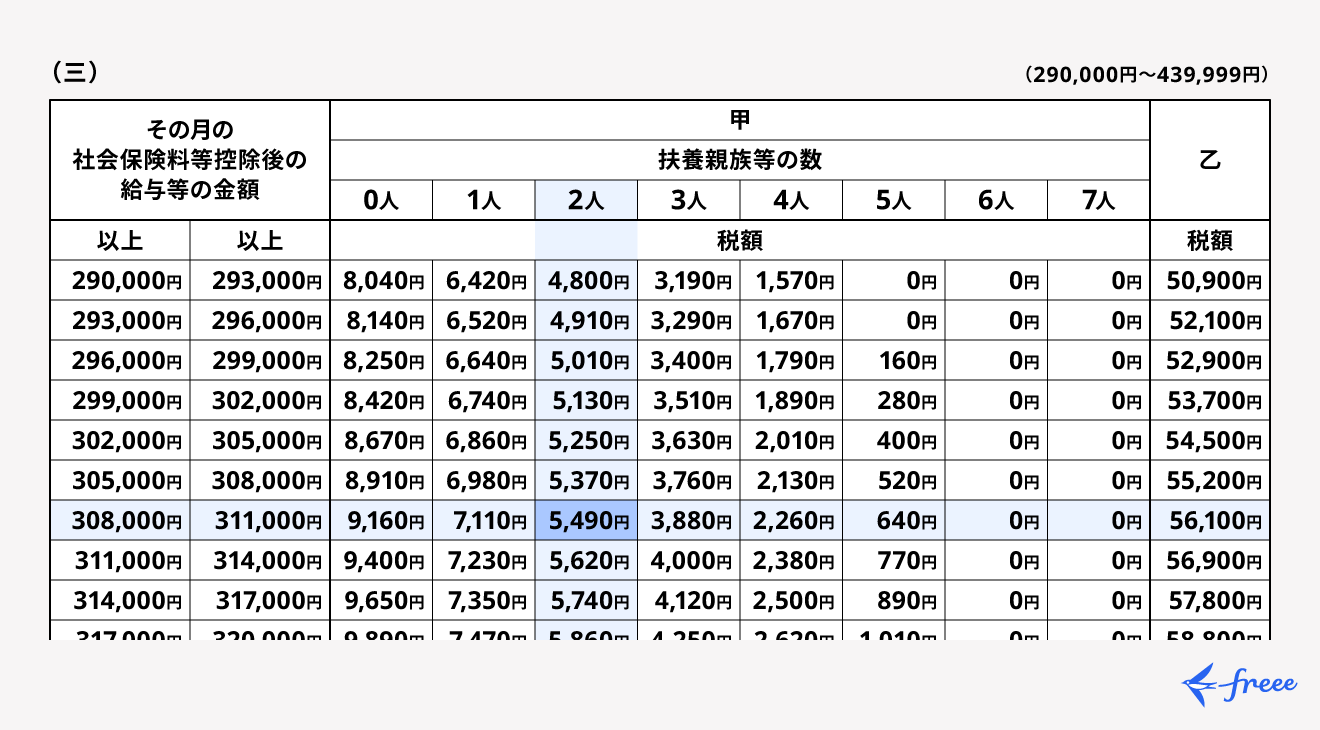Click the 2,500円 tax cell
This screenshot has height=730, width=1320.
pos(791,600)
